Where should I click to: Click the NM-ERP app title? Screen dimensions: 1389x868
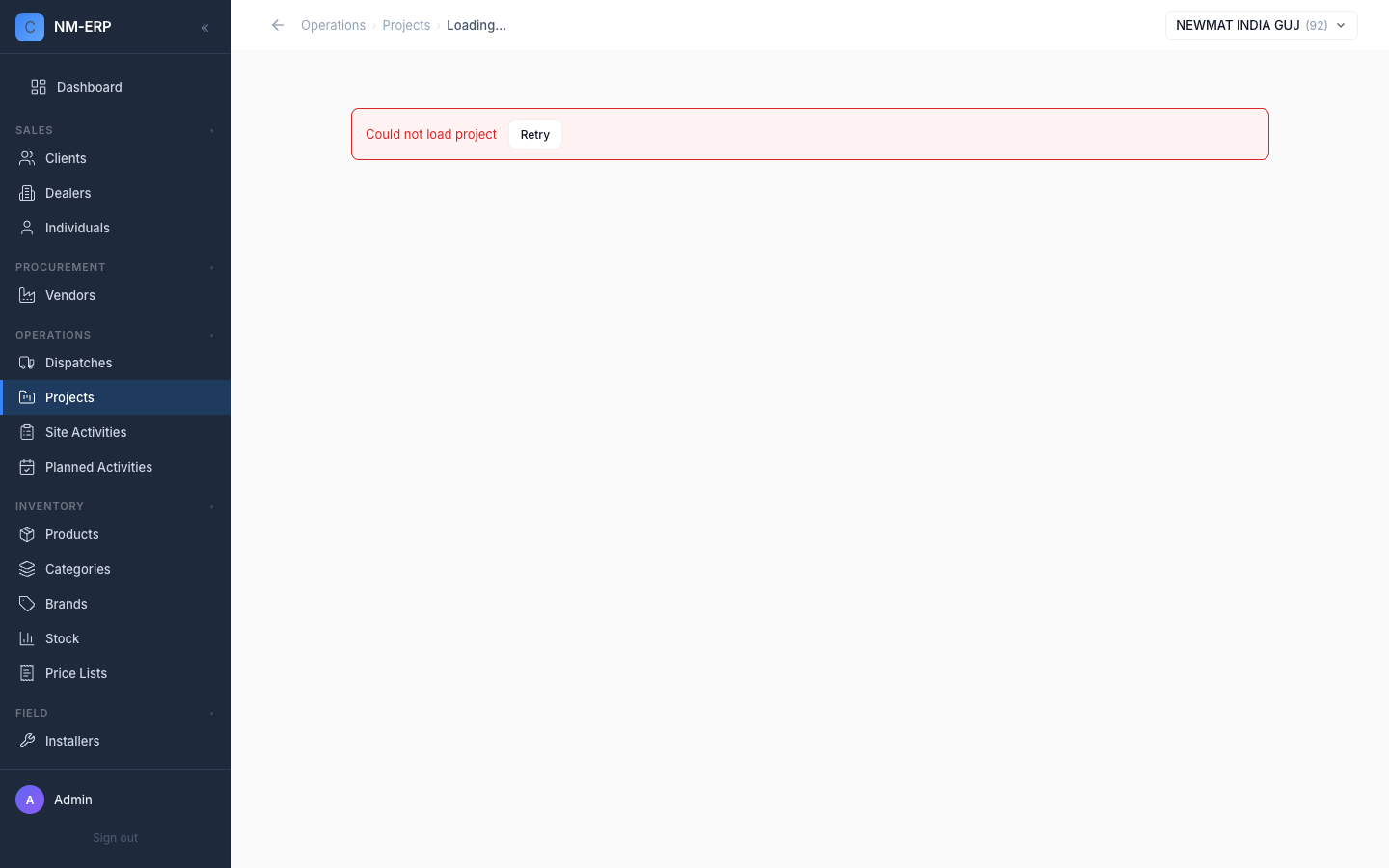(83, 27)
